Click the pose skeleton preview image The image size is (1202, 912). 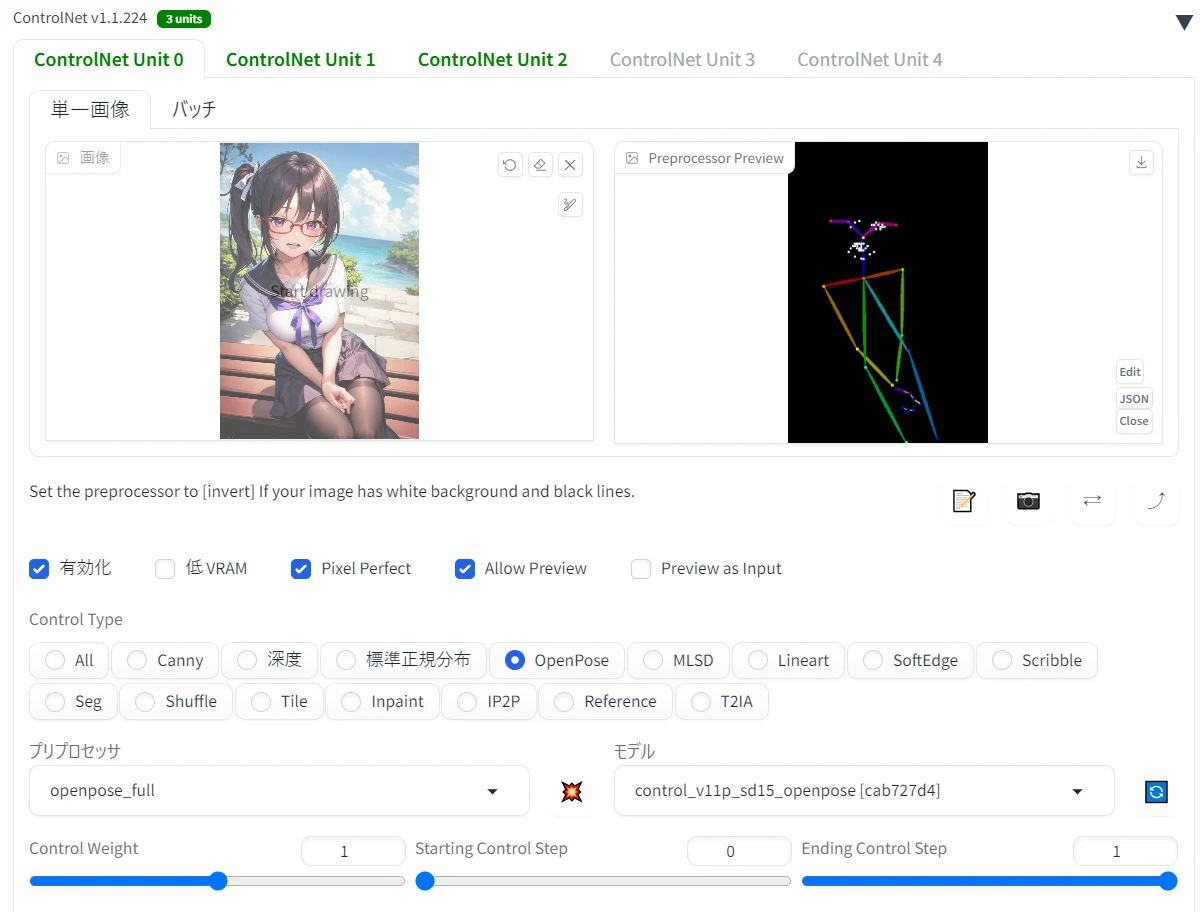(x=888, y=292)
